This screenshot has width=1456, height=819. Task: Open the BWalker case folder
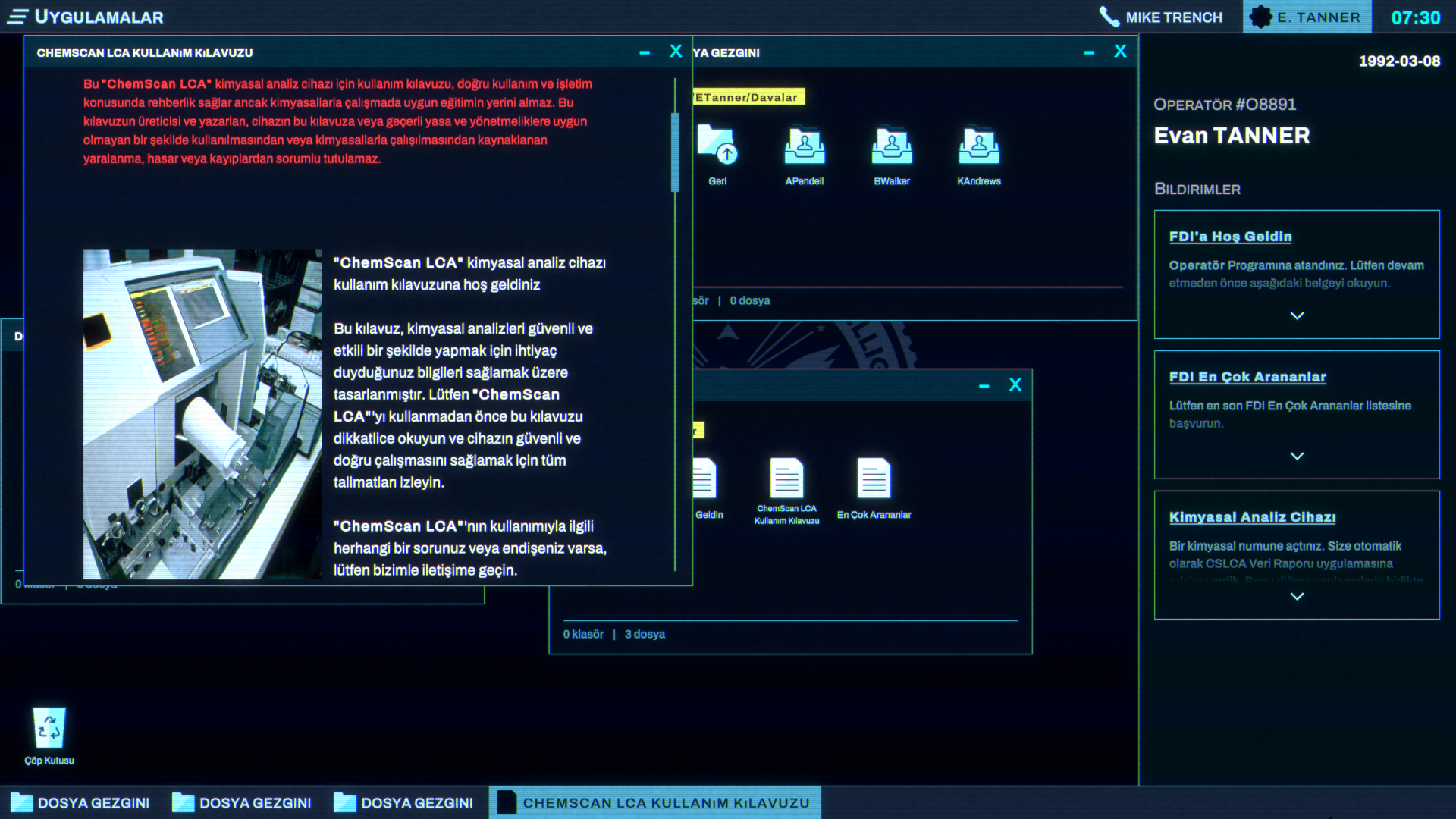click(892, 147)
